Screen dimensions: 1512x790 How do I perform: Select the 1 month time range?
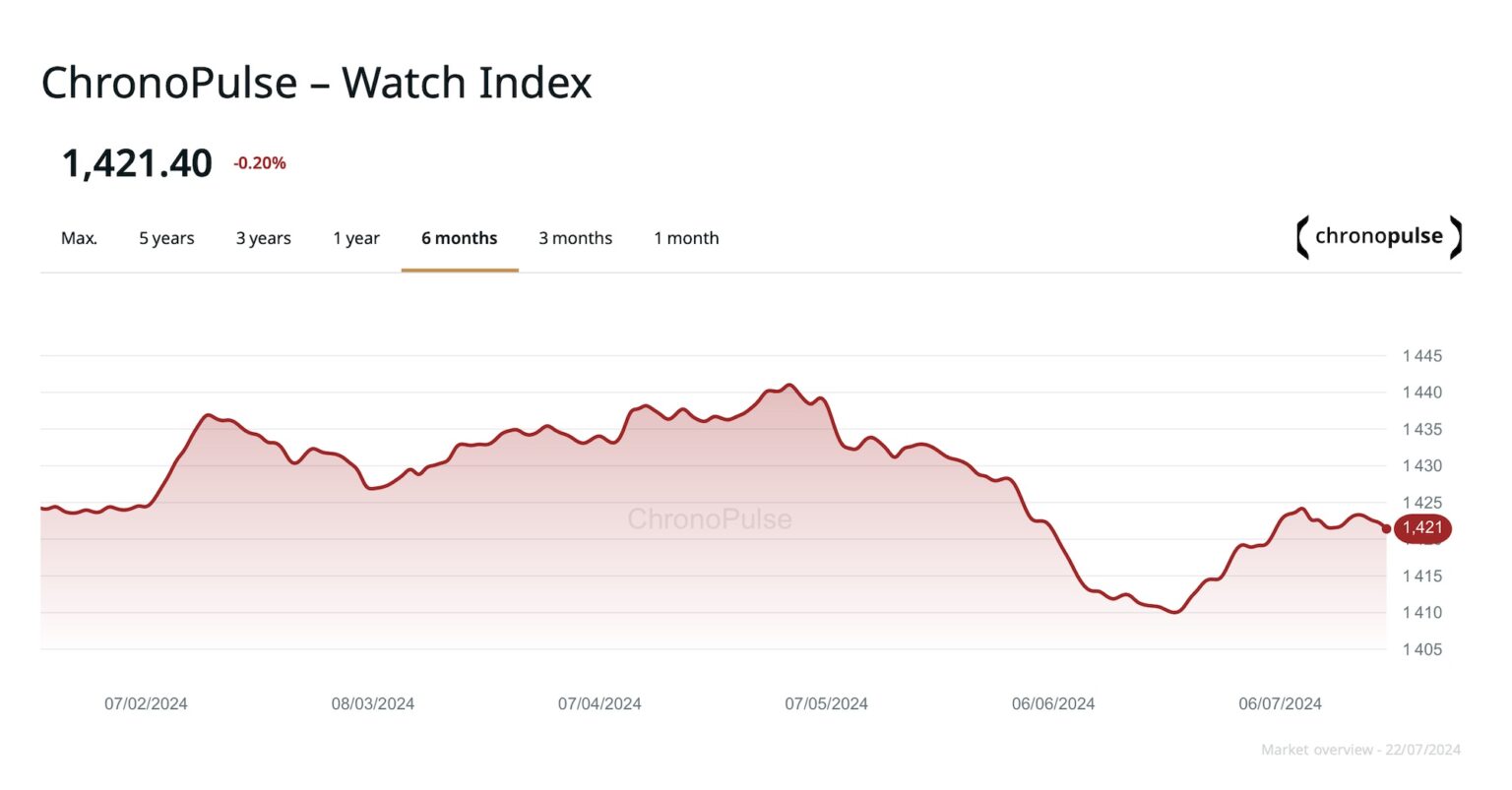click(x=686, y=237)
